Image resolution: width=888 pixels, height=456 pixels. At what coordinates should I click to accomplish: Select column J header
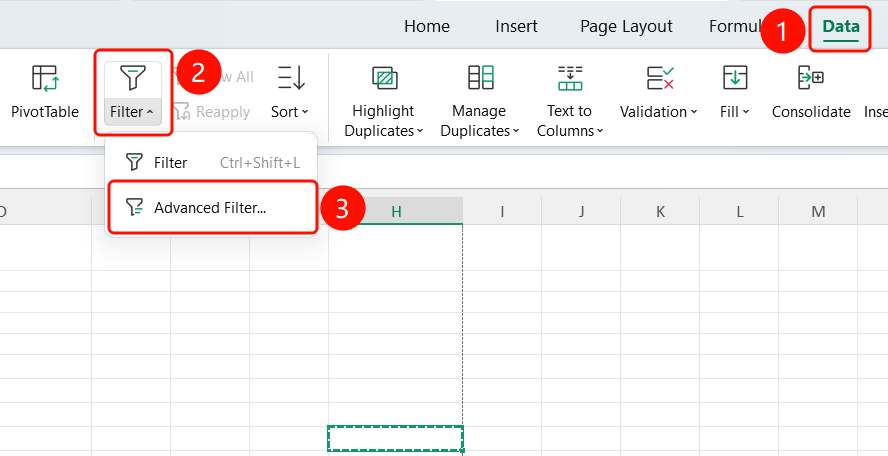click(x=581, y=211)
